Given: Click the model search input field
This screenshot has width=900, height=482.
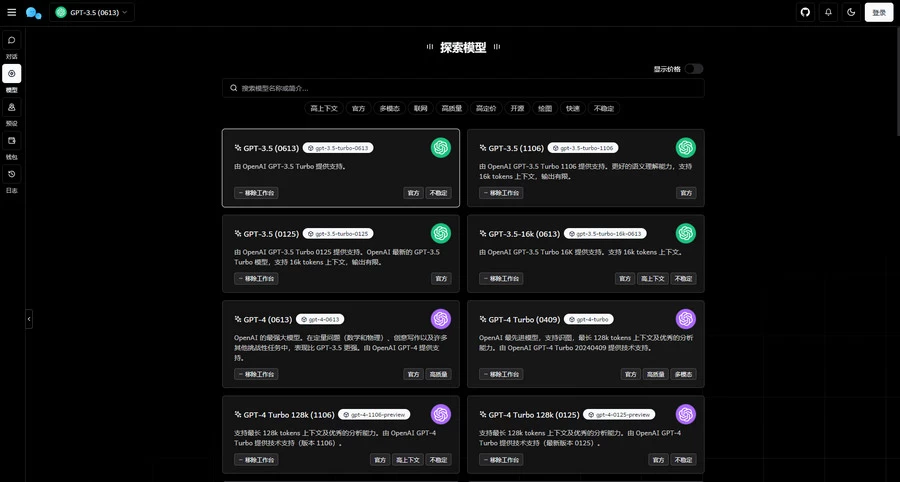Looking at the screenshot, I should (x=463, y=88).
